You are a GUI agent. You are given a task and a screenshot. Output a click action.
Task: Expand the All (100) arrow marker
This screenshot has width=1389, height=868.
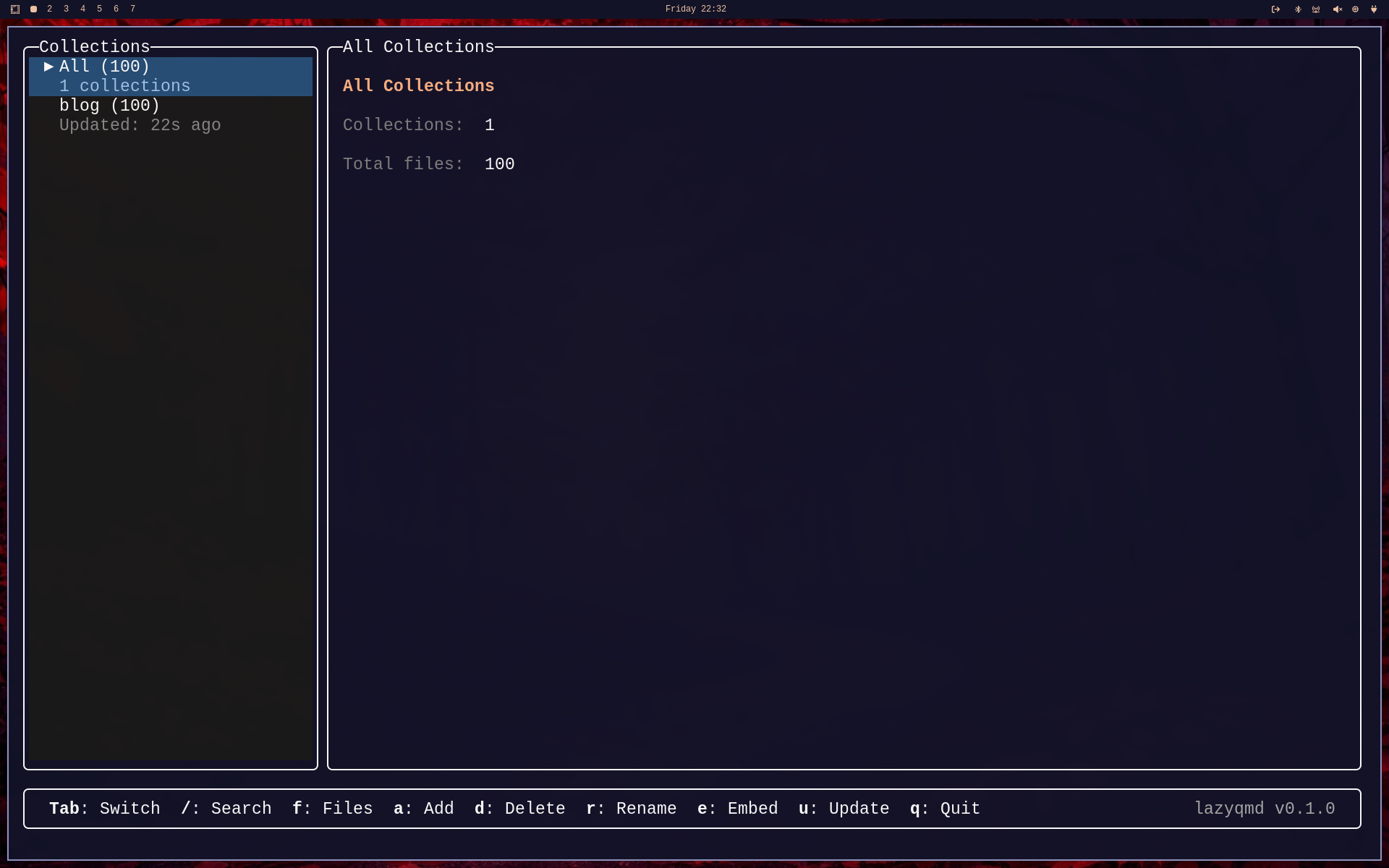(48, 67)
